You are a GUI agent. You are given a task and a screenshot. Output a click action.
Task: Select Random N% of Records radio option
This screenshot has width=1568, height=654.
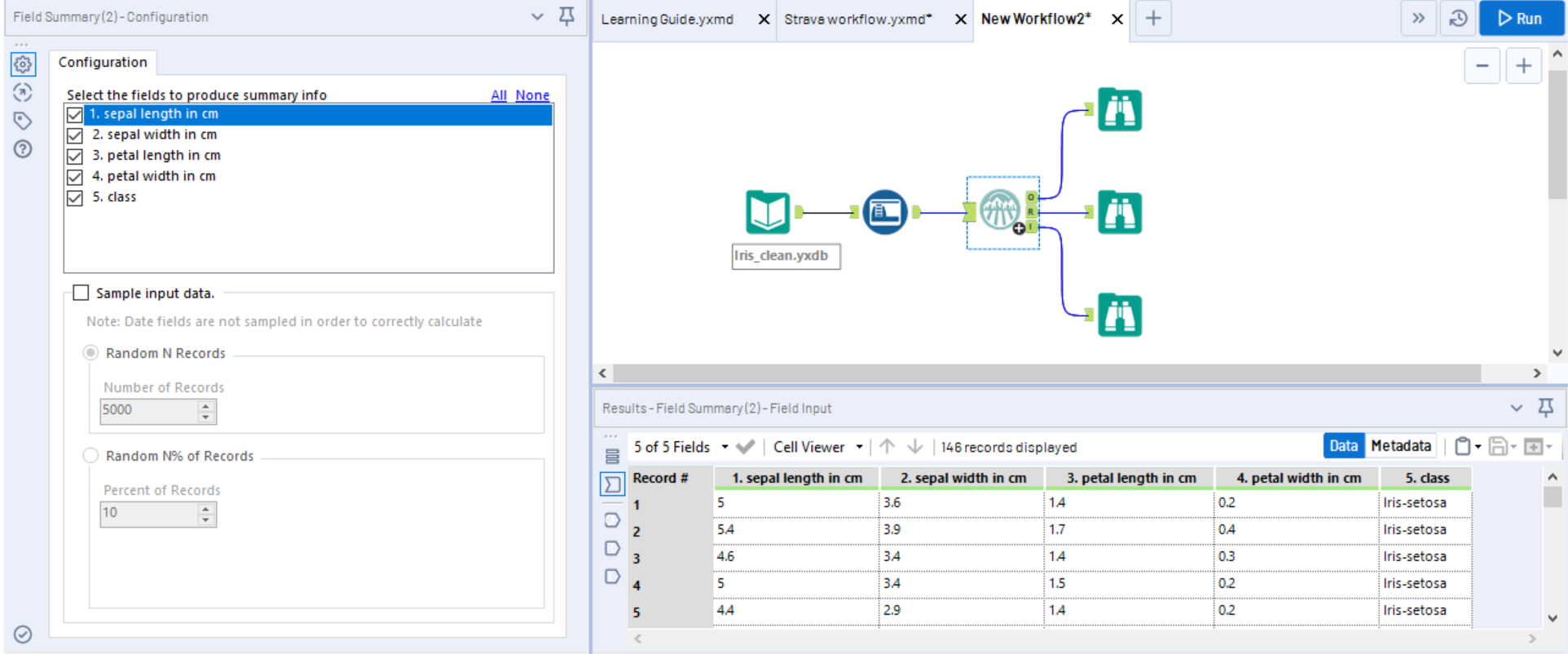(91, 456)
